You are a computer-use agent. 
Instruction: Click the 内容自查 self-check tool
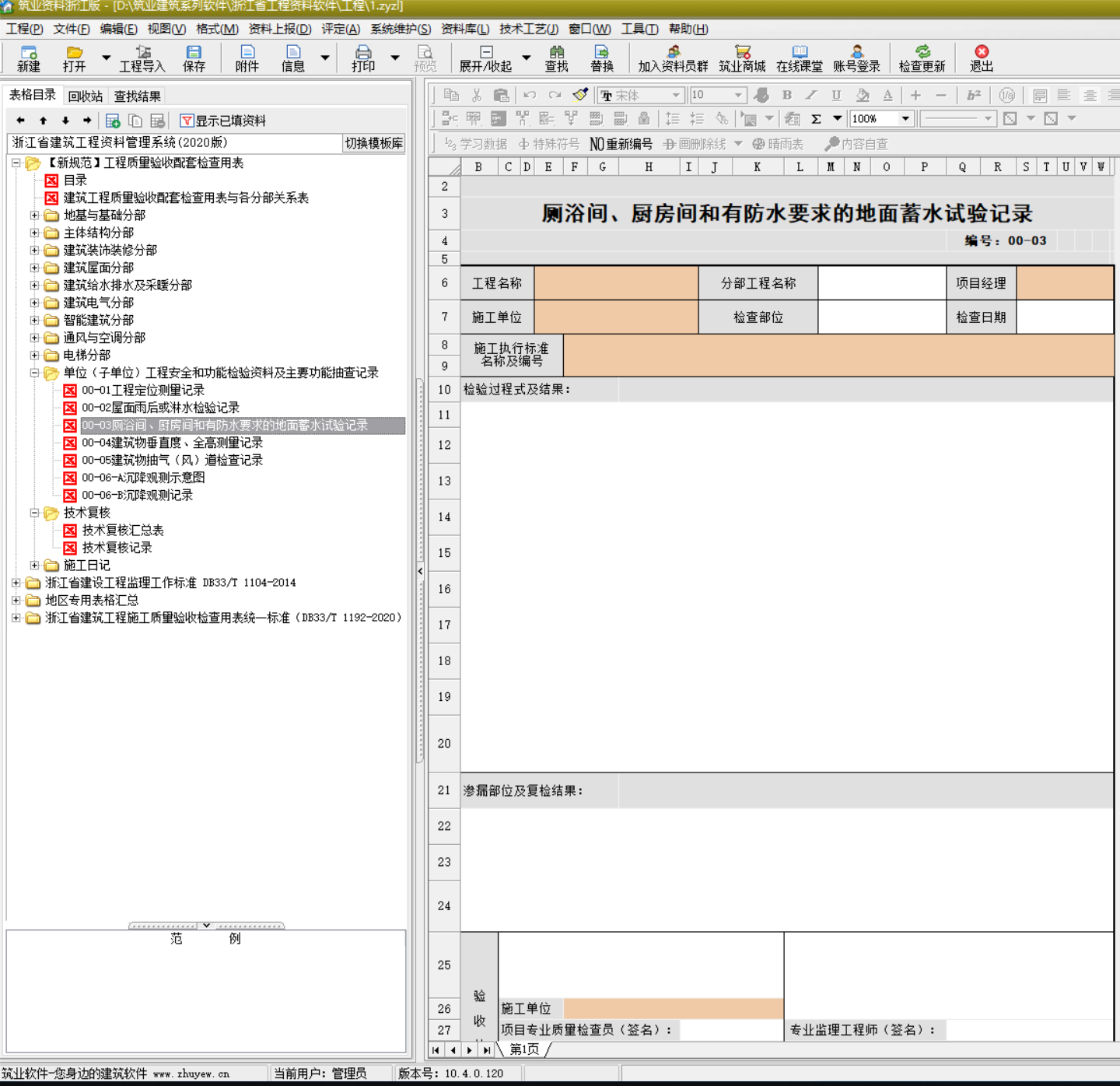click(856, 144)
